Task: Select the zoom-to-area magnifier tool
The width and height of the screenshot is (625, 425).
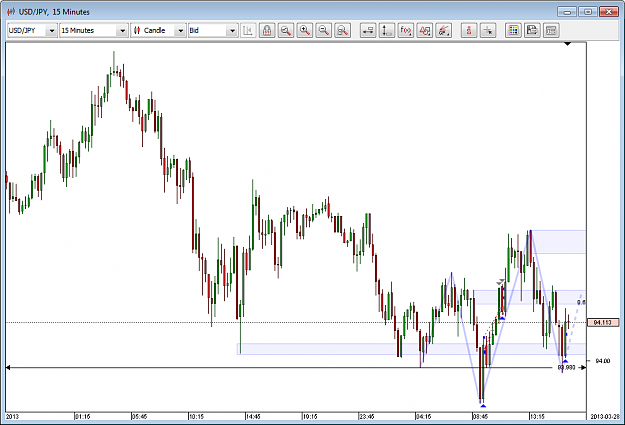Action: click(x=286, y=30)
